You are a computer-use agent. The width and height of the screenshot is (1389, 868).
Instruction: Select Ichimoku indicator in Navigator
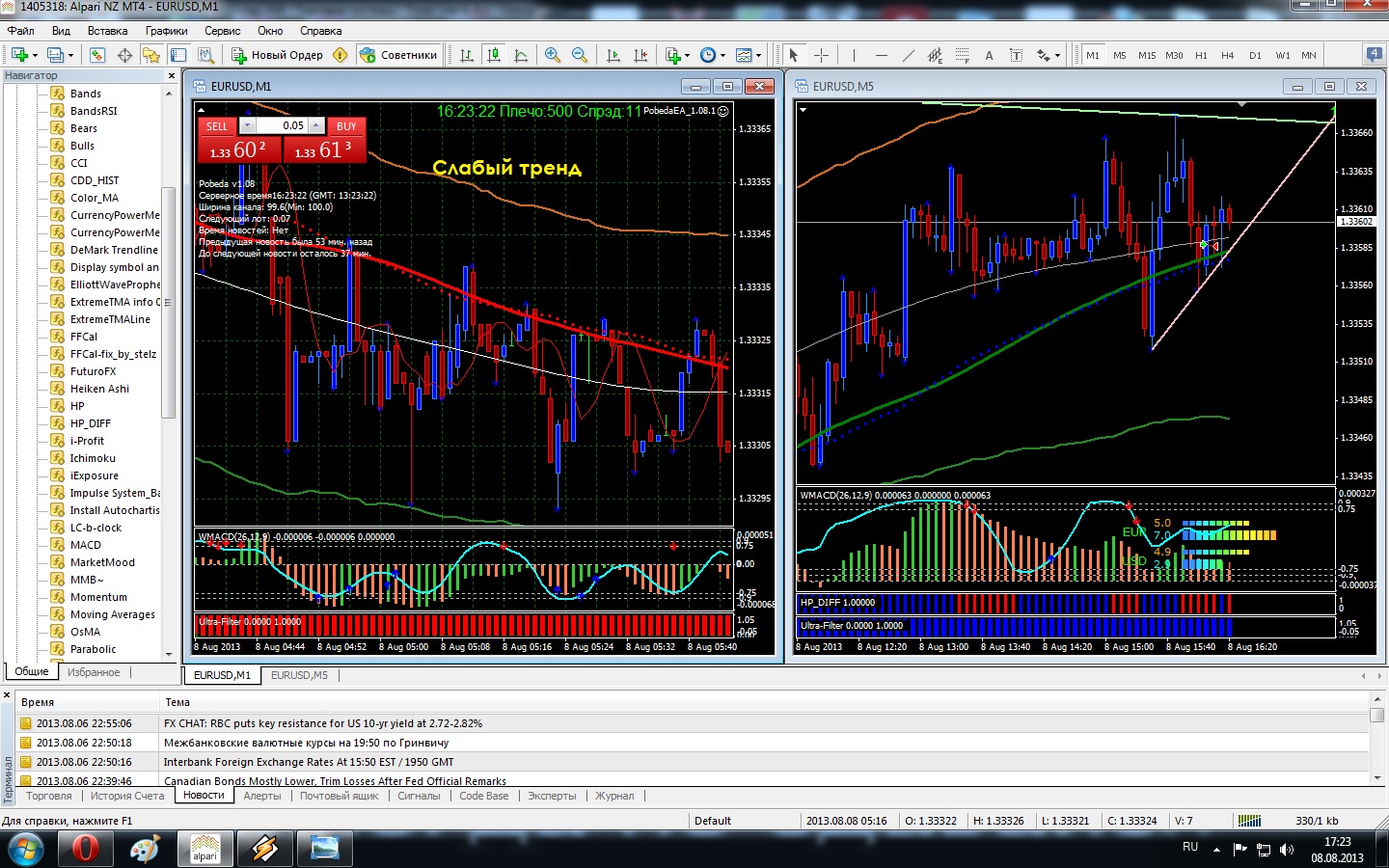click(93, 458)
